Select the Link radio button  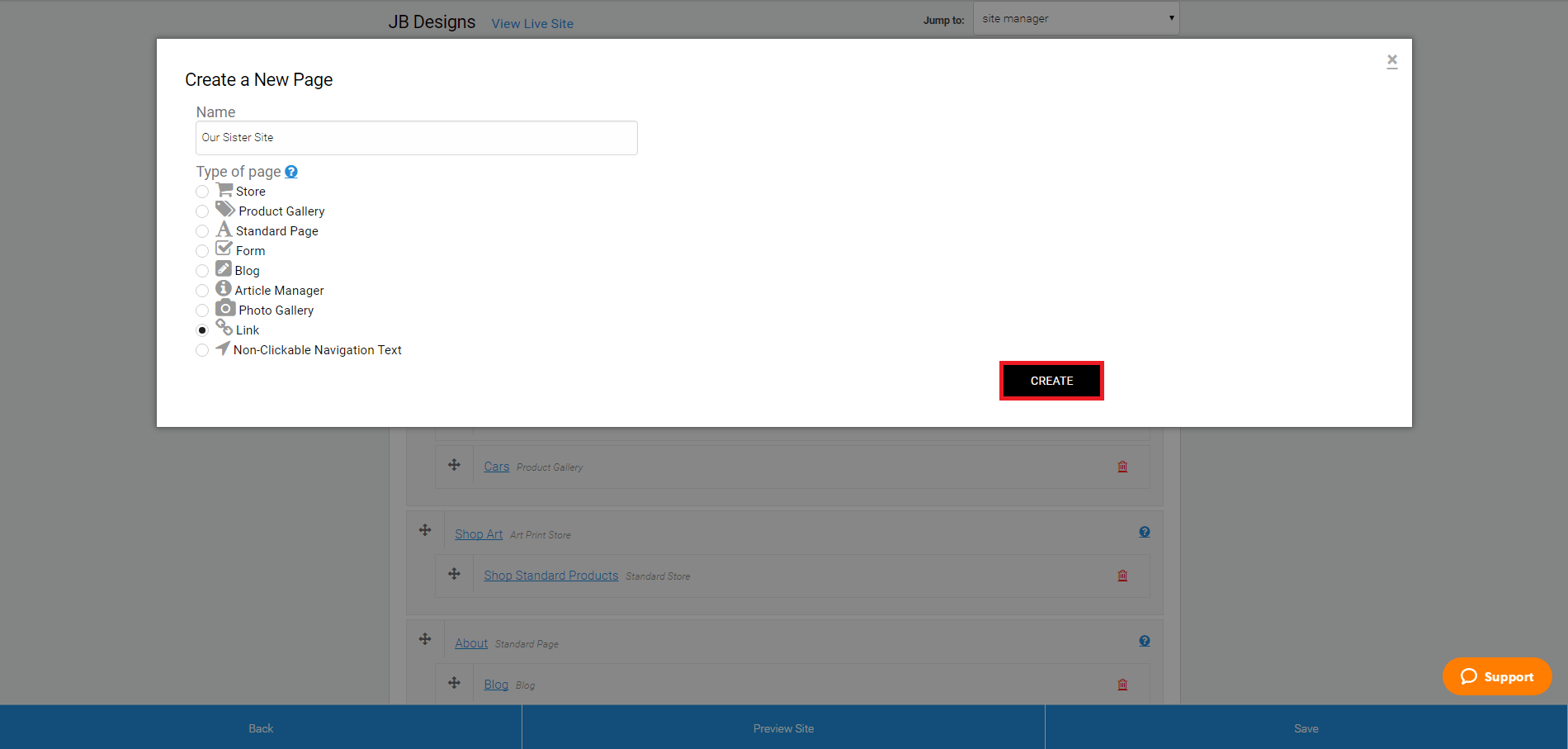point(202,330)
